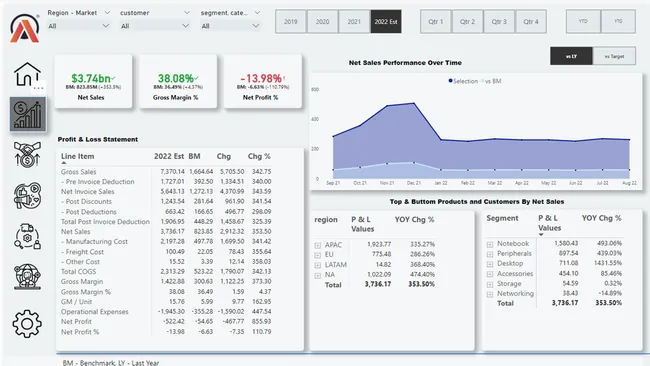
Task: Collapse Region - Market slicer header chevron
Action: 107,13
